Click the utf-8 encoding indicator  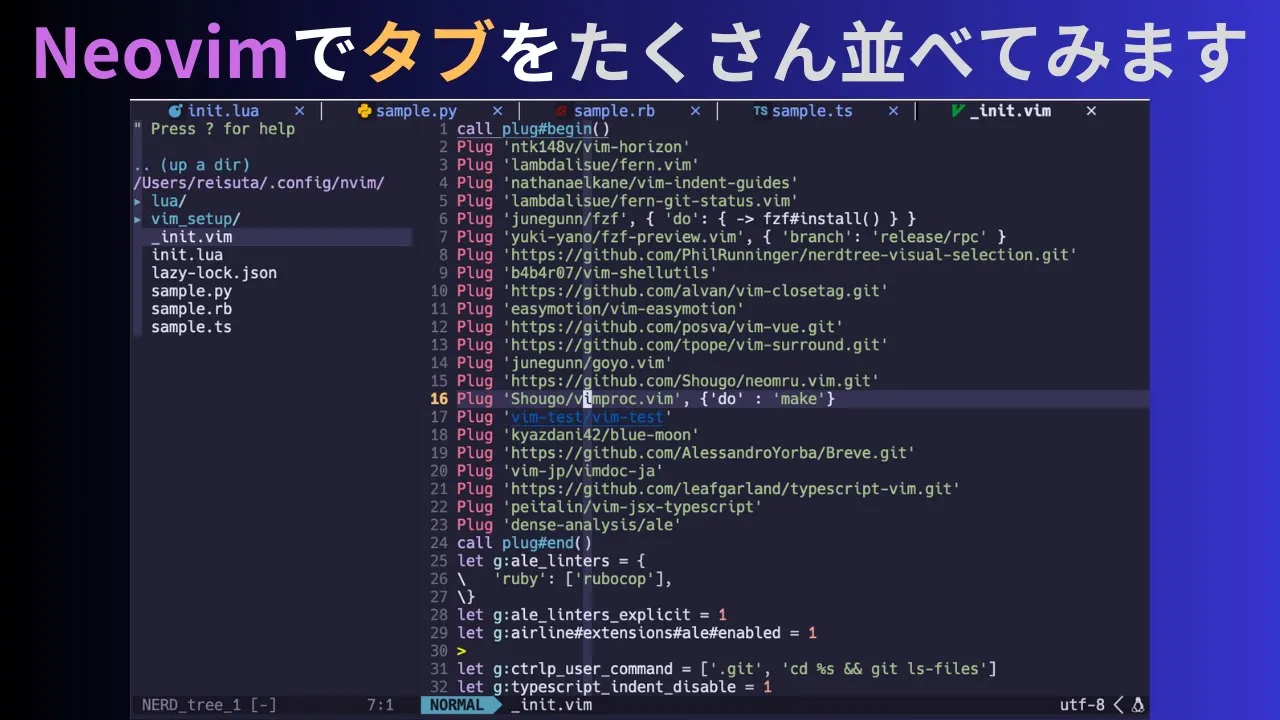tap(1083, 705)
